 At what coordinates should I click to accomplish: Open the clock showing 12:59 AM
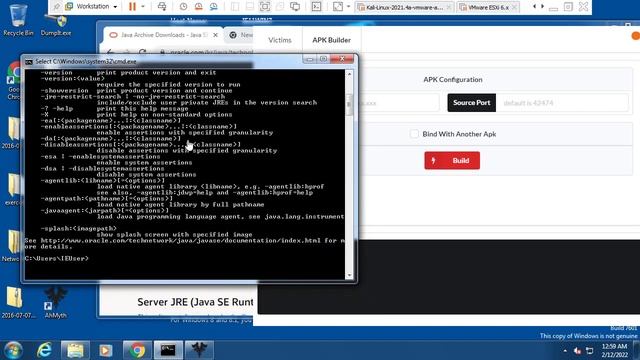pyautogui.click(x=614, y=350)
